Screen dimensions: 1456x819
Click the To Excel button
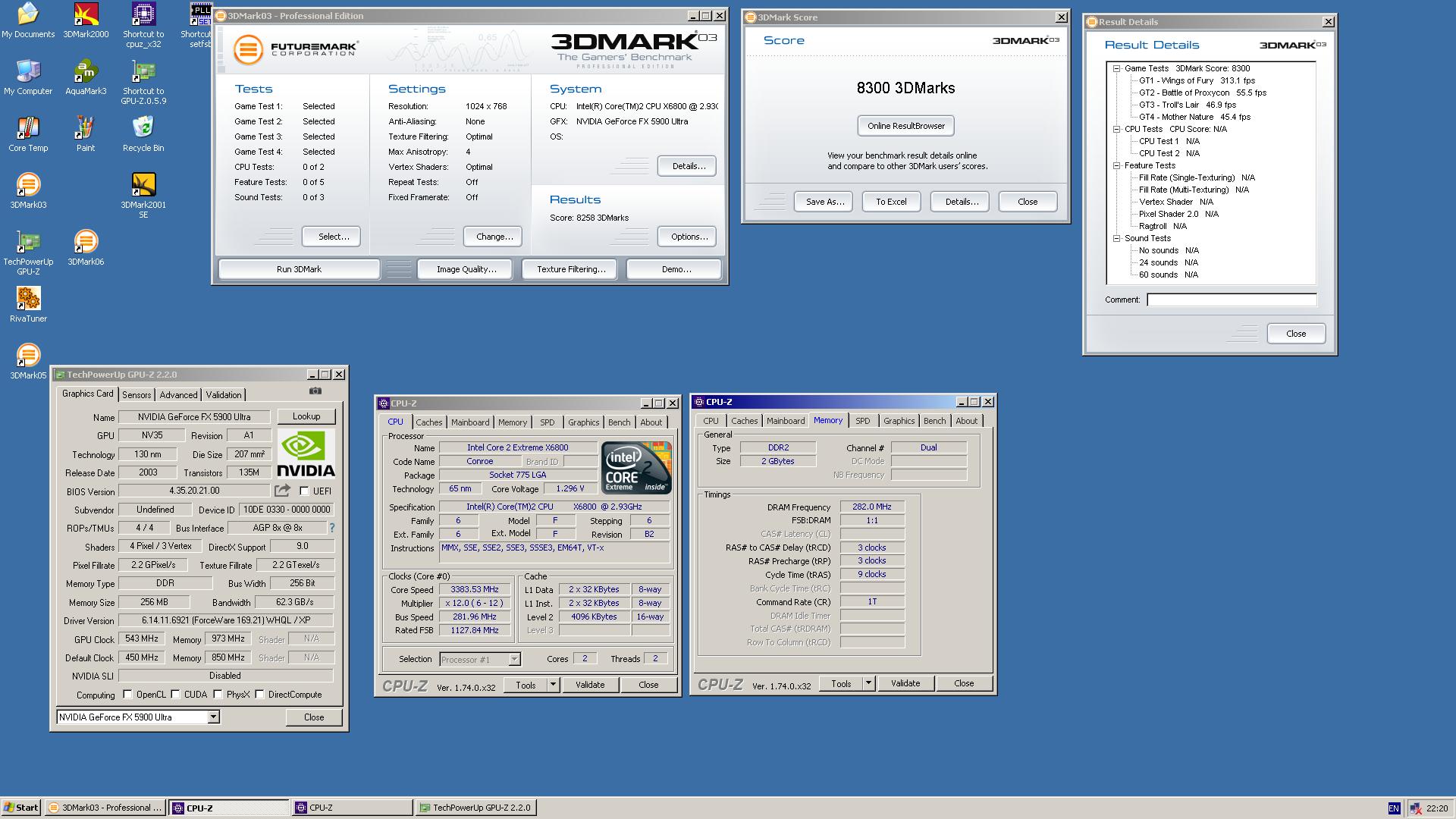(x=891, y=202)
